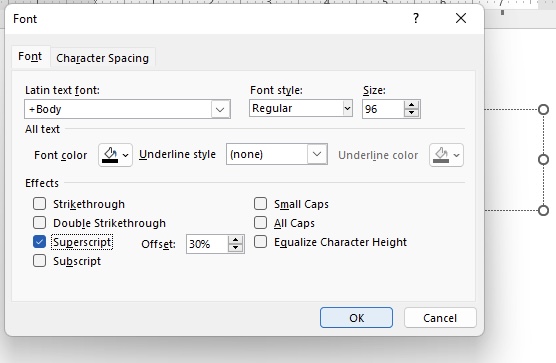Viewport: 556px width, 363px height.
Task: Click the middle-right text box resize handle
Action: pyautogui.click(x=543, y=160)
